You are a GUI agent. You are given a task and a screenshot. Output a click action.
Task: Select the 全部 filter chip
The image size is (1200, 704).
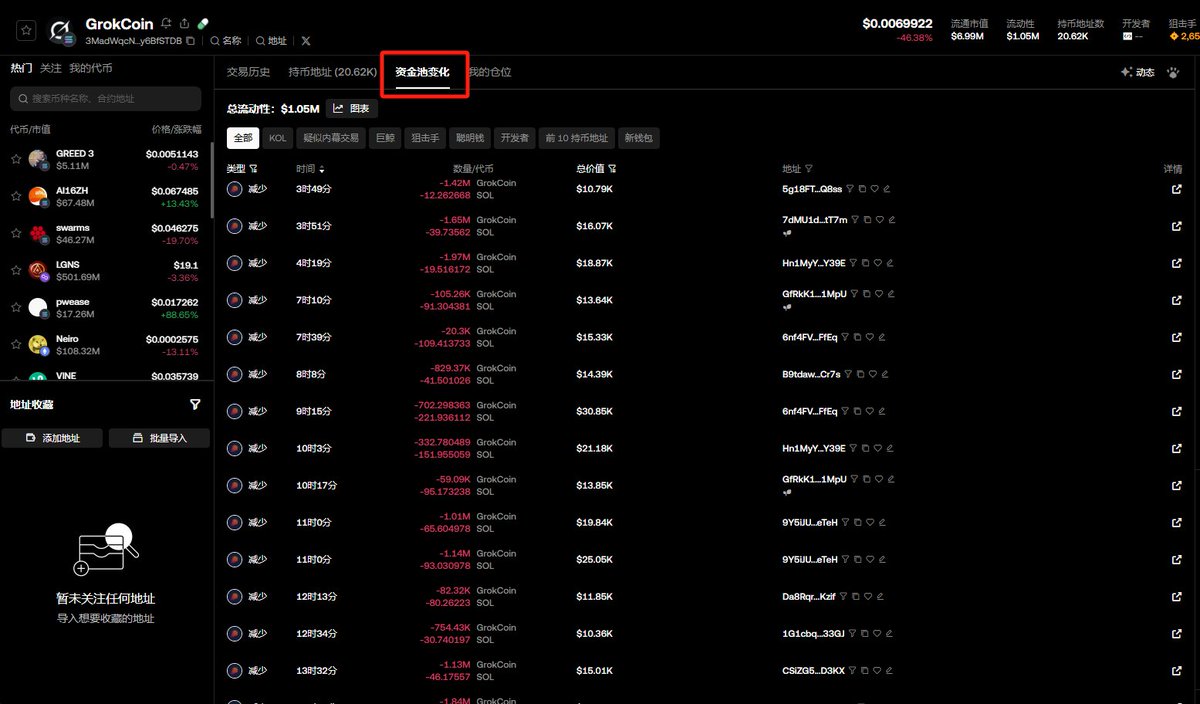243,138
